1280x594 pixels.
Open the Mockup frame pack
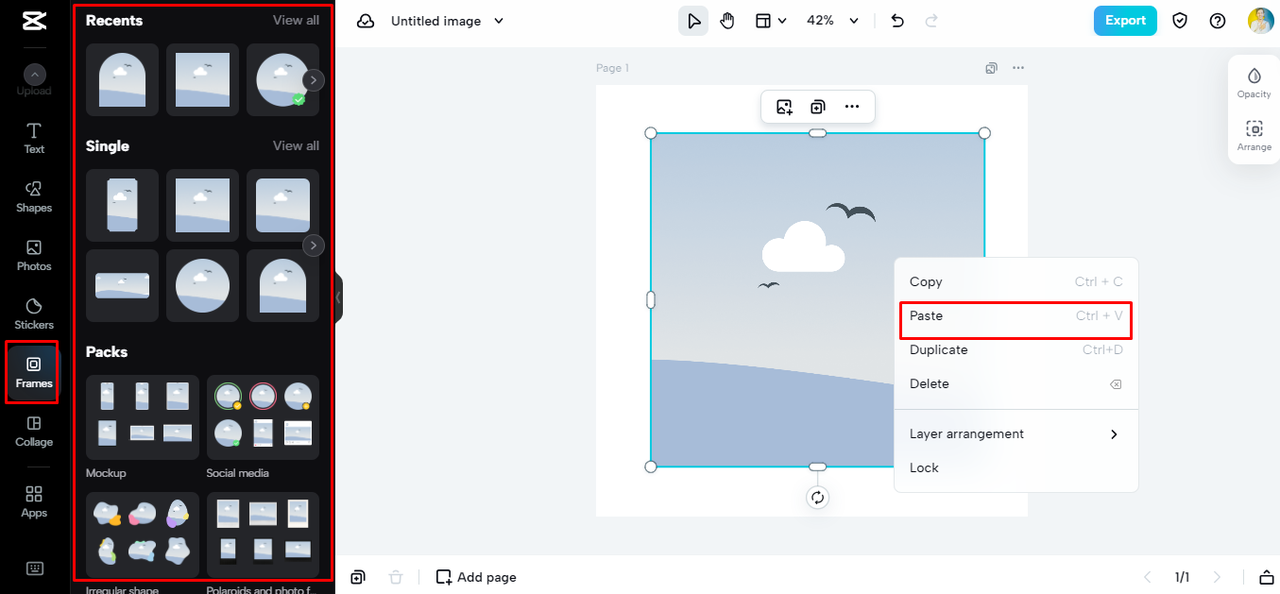[x=142, y=418]
